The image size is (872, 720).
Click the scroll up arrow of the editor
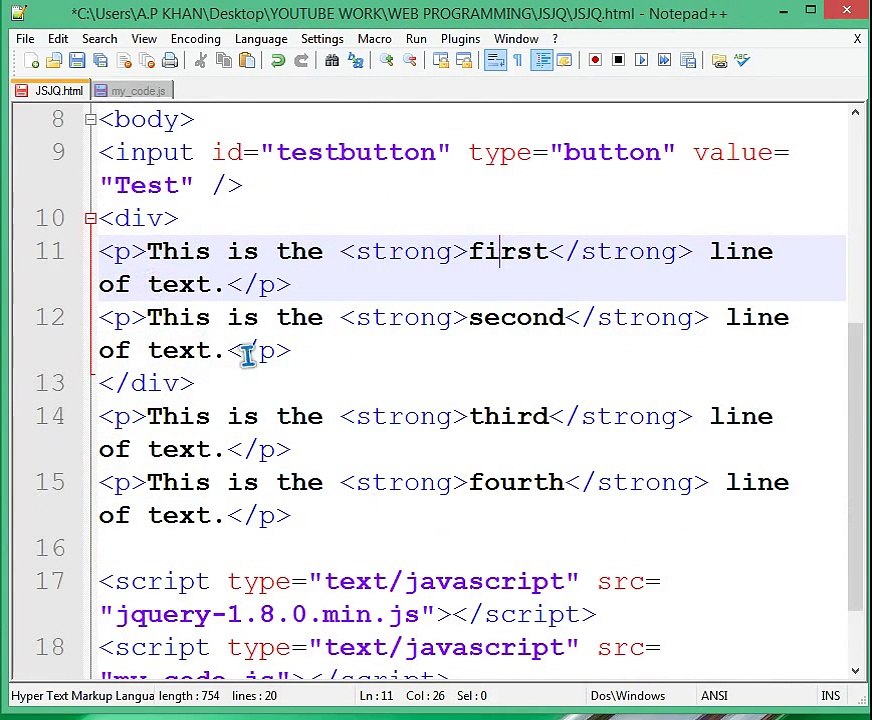click(855, 112)
